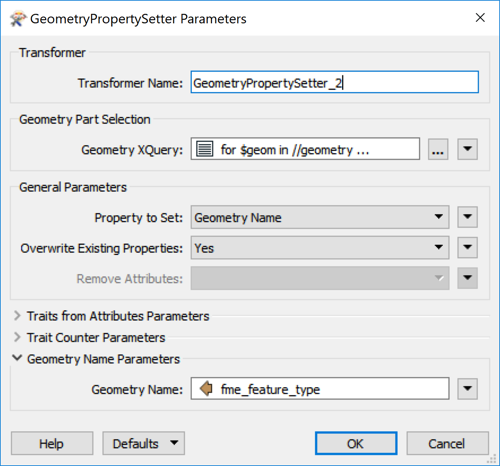Open the Property to Set dropdown

[x=320, y=217]
